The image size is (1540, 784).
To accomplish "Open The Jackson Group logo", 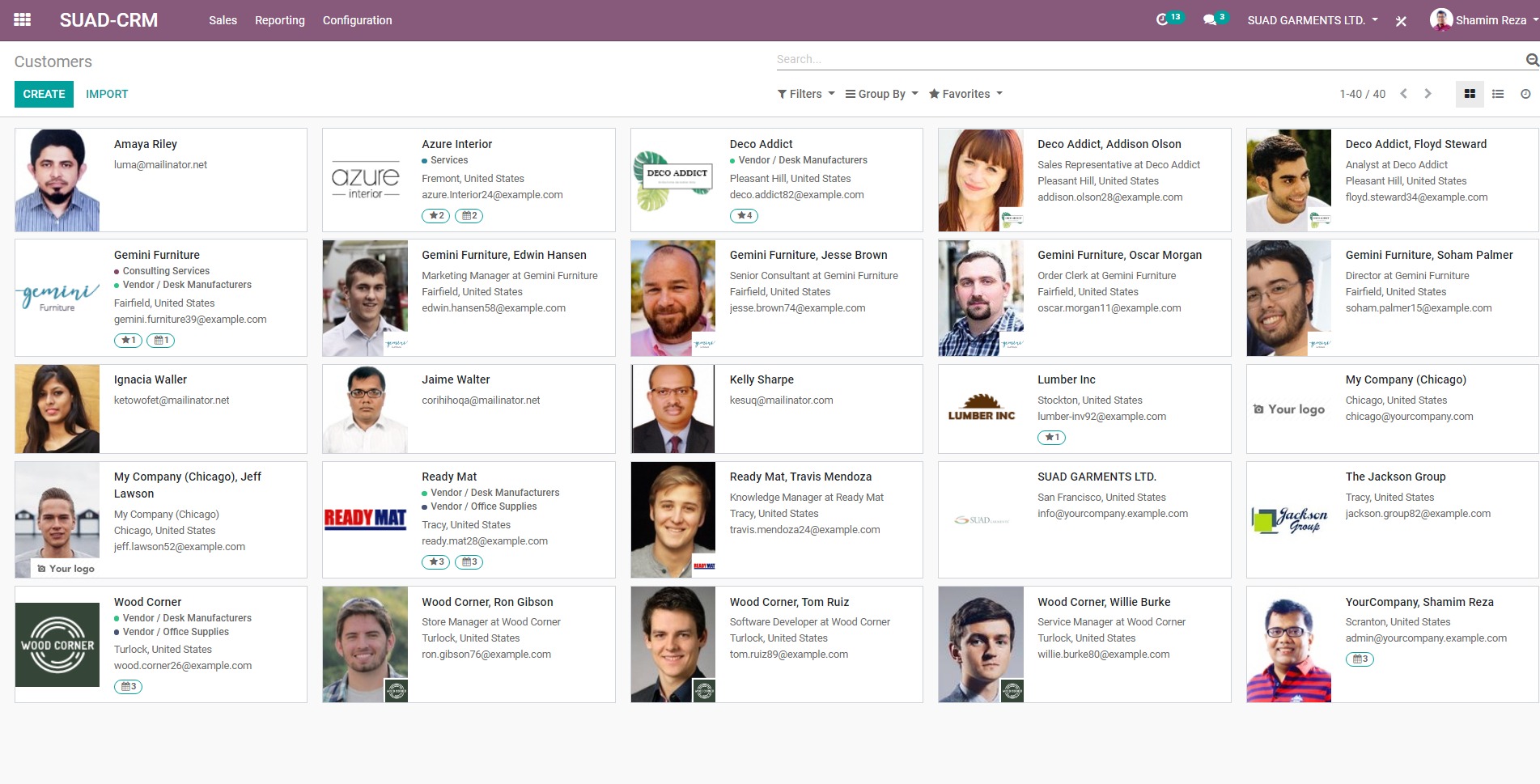I will pyautogui.click(x=1289, y=519).
